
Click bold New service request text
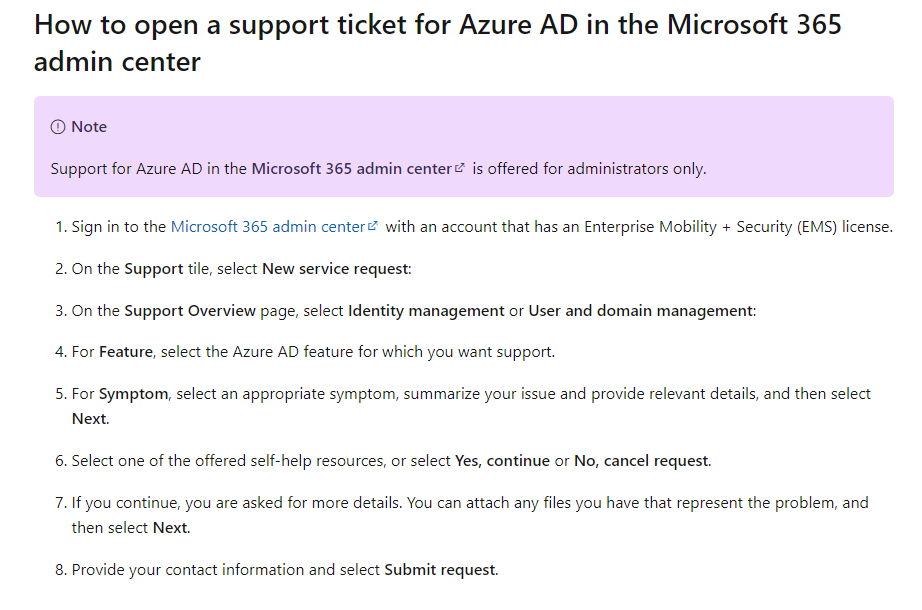pos(335,269)
